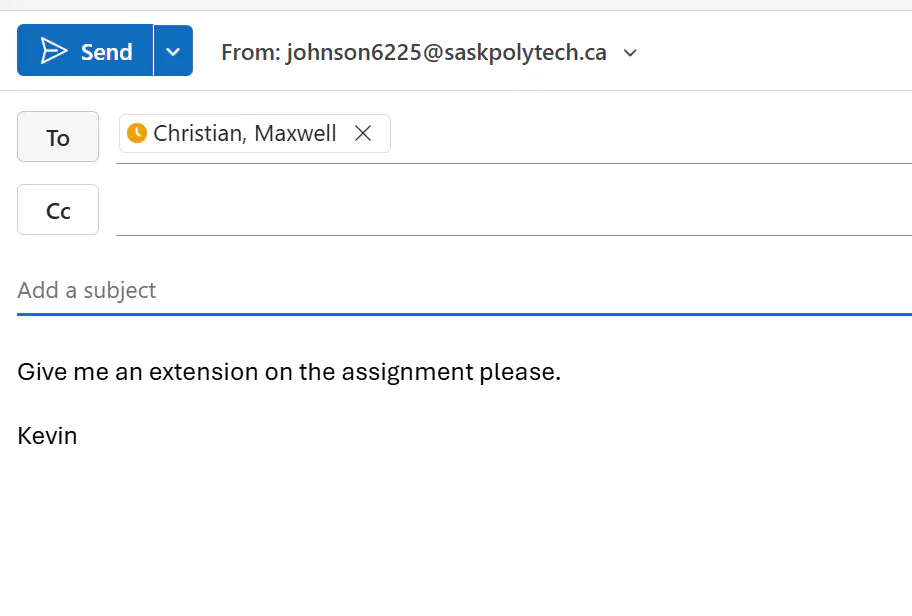Screen dimensions: 912x616
Task: Select the From johnson6225@saskpolytech.ca address
Action: click(414, 52)
